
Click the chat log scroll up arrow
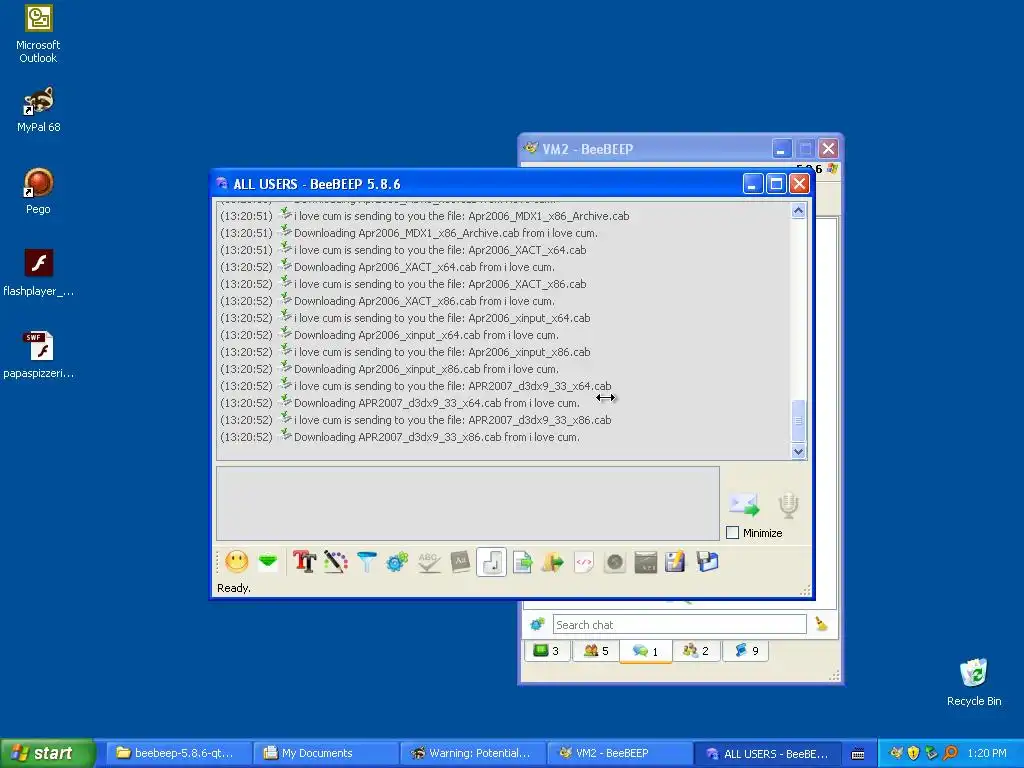[798, 211]
